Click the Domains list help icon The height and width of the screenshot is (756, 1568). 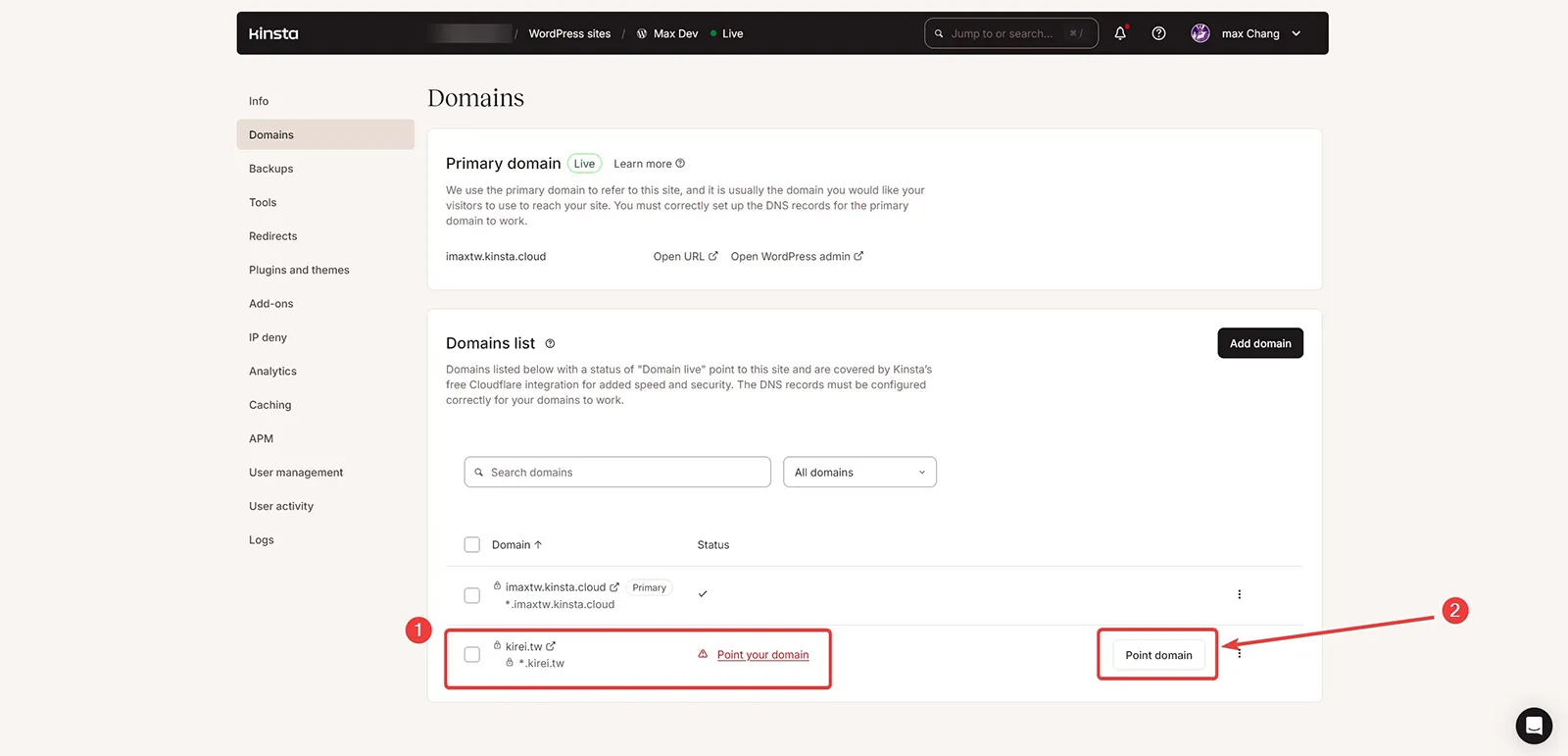(x=550, y=343)
